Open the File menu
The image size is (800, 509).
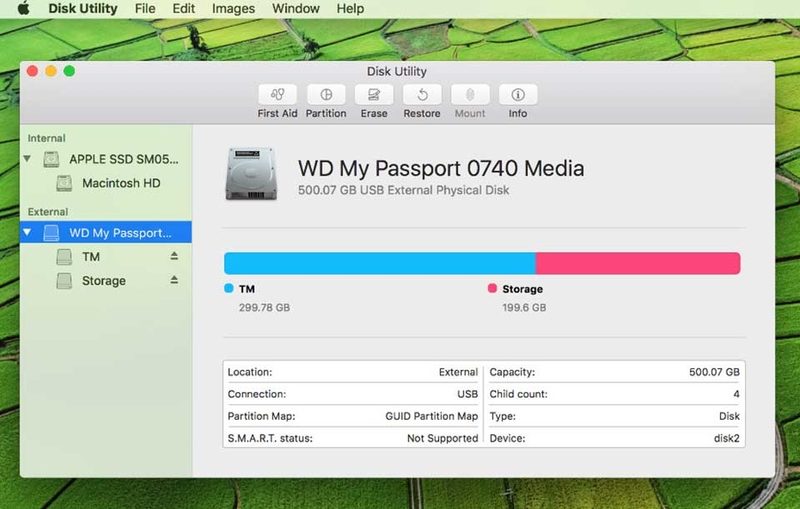tap(145, 9)
